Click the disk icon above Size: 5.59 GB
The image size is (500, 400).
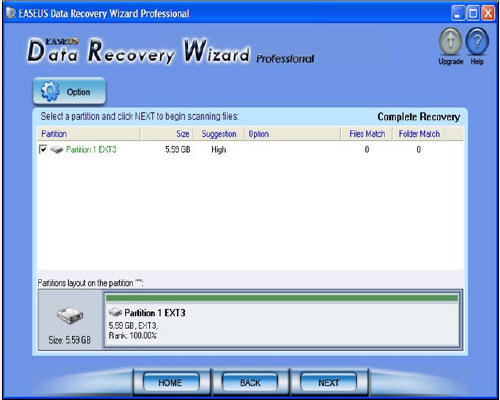[69, 315]
